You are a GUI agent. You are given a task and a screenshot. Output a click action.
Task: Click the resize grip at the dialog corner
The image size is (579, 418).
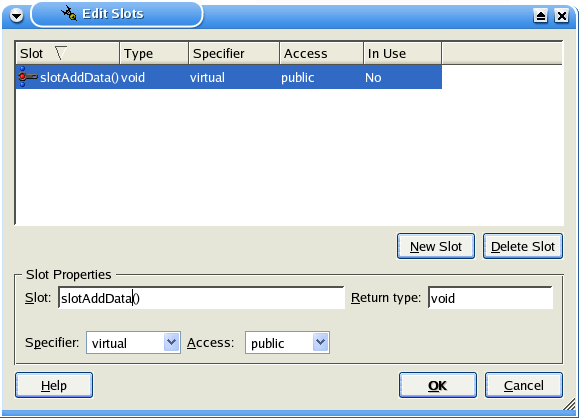point(570,404)
